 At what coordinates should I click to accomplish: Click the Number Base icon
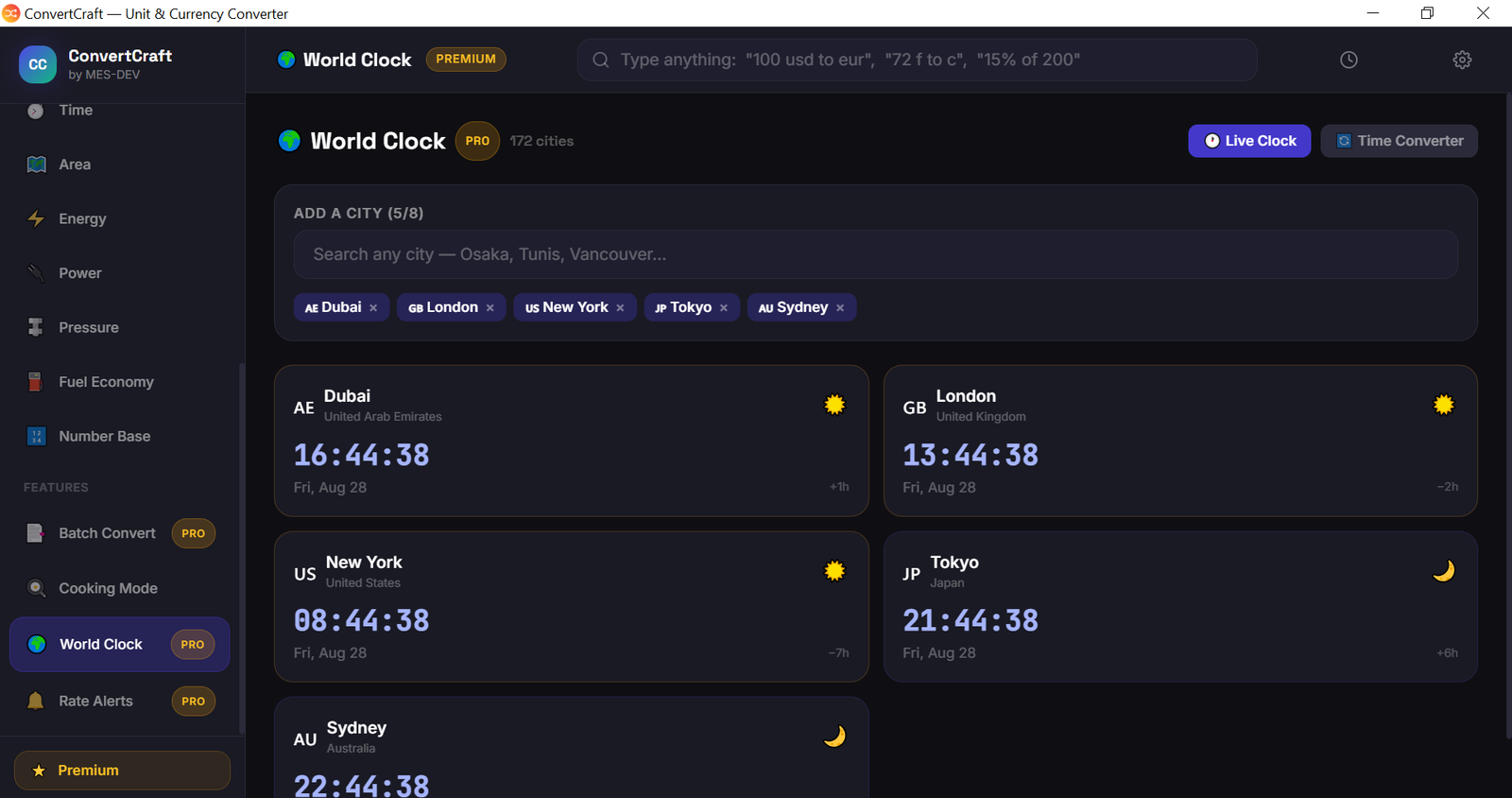(x=36, y=436)
